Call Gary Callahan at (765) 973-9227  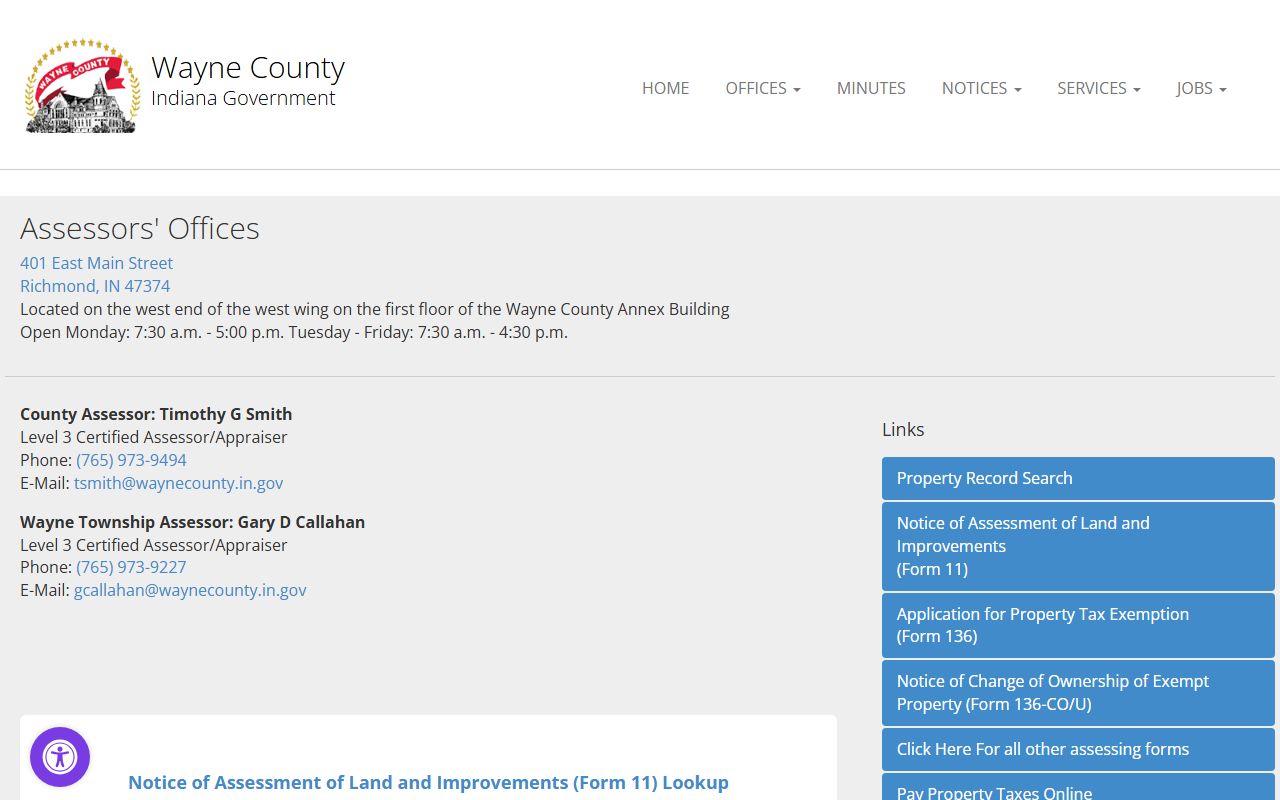(131, 567)
